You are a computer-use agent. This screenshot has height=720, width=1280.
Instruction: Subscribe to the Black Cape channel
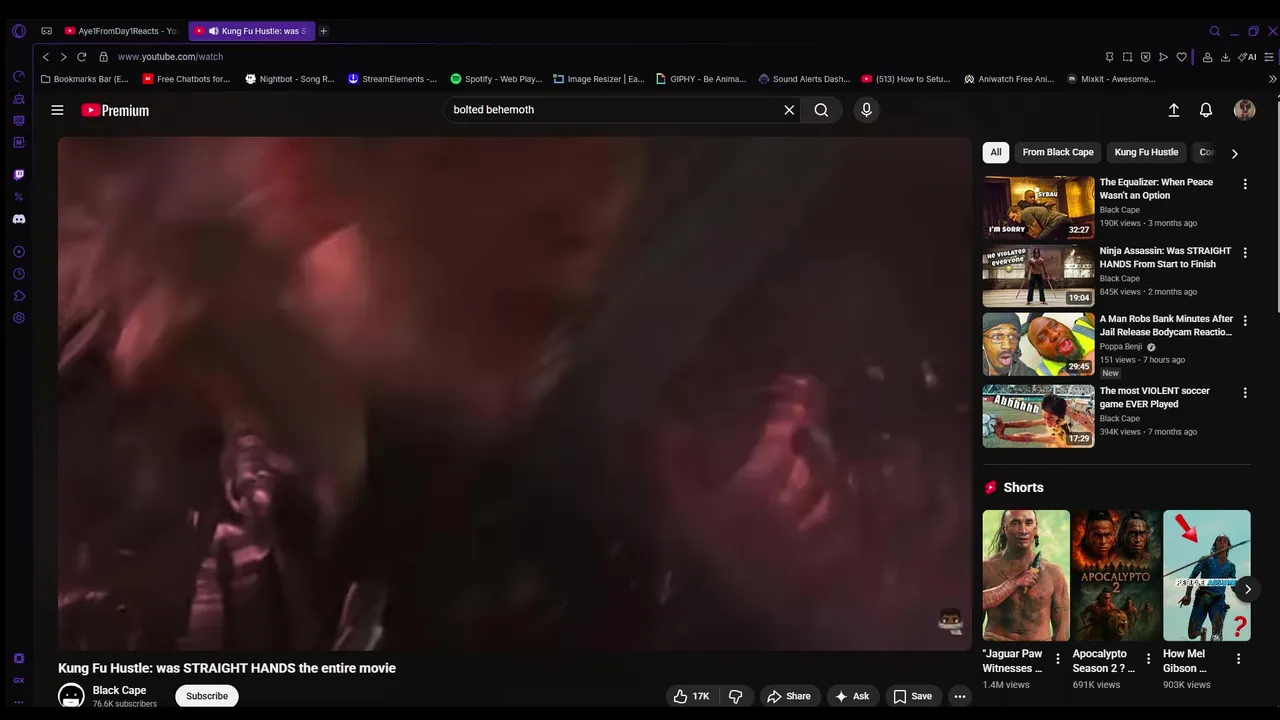pos(207,696)
